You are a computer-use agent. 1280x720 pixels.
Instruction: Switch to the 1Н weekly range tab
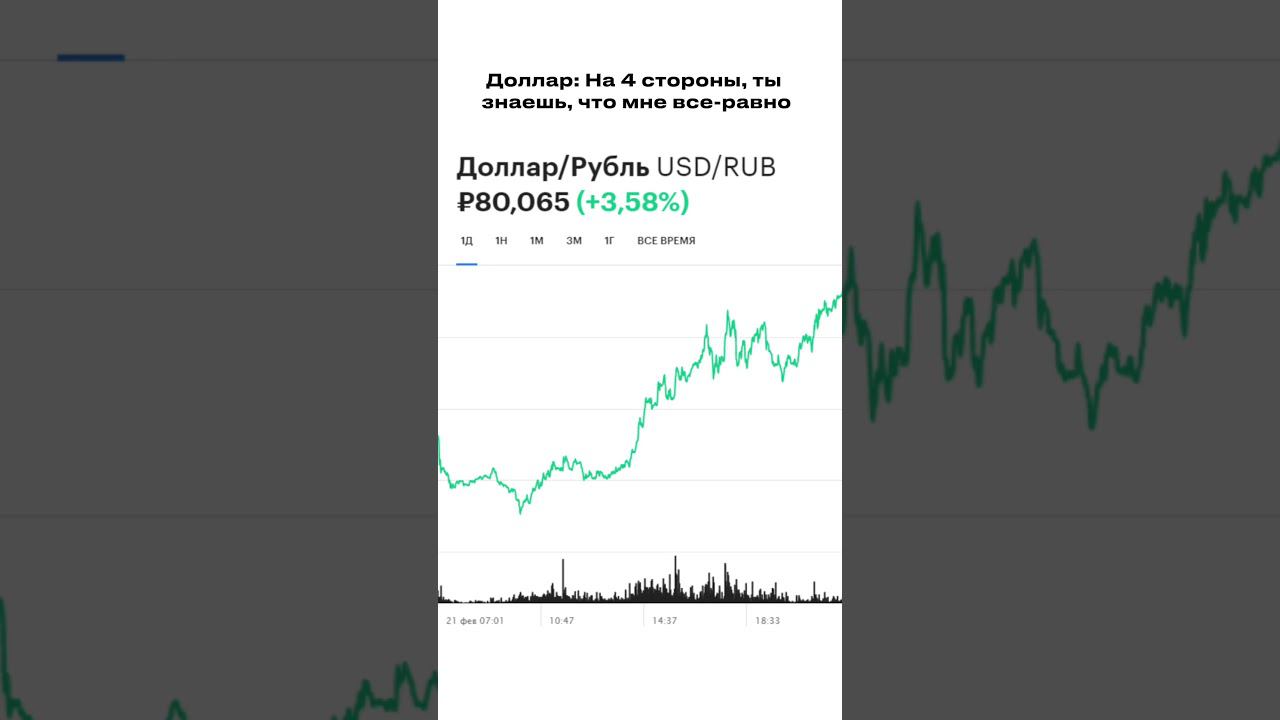[x=501, y=241]
